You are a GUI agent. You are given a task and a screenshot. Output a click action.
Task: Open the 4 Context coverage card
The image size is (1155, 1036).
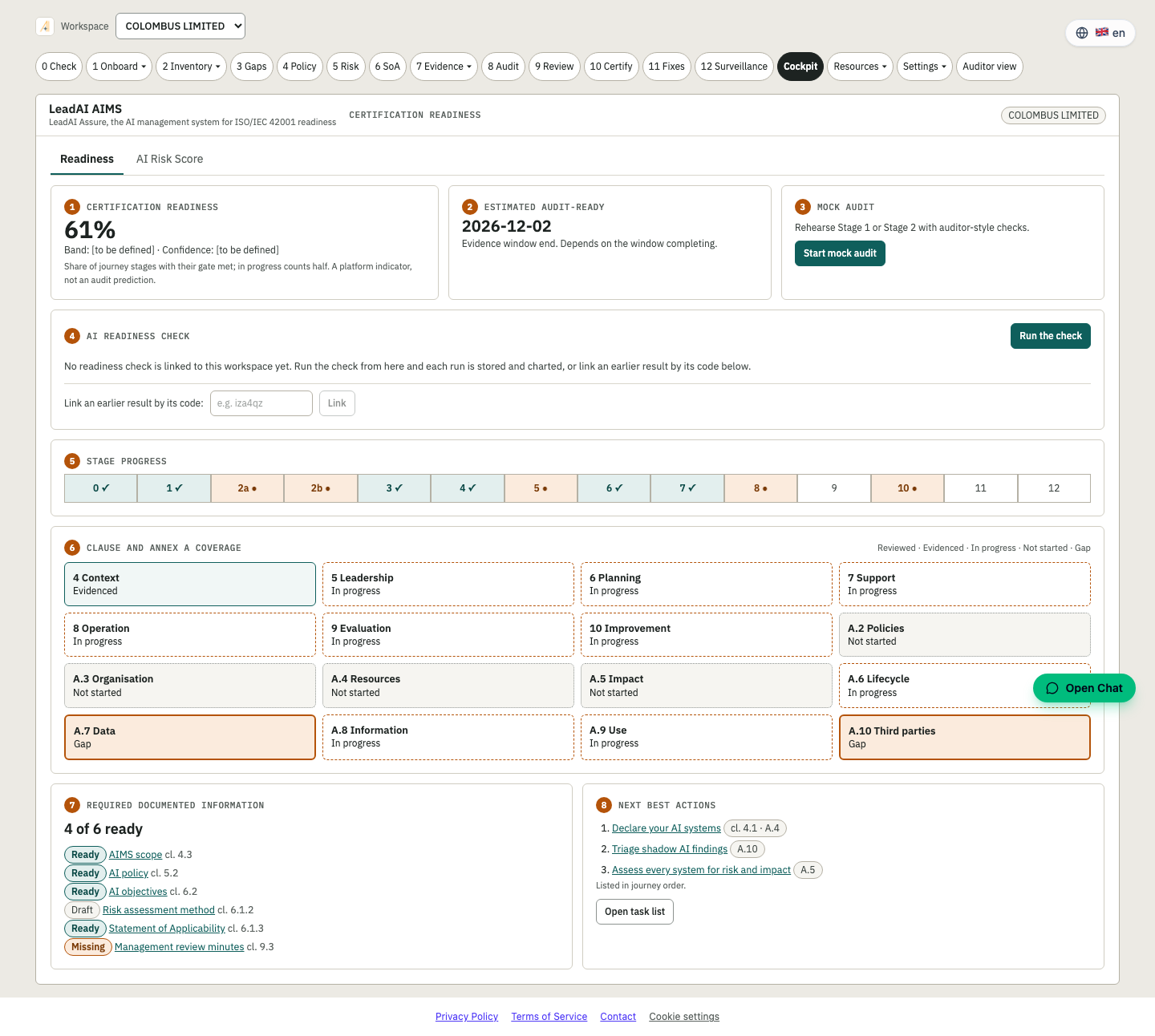(190, 584)
